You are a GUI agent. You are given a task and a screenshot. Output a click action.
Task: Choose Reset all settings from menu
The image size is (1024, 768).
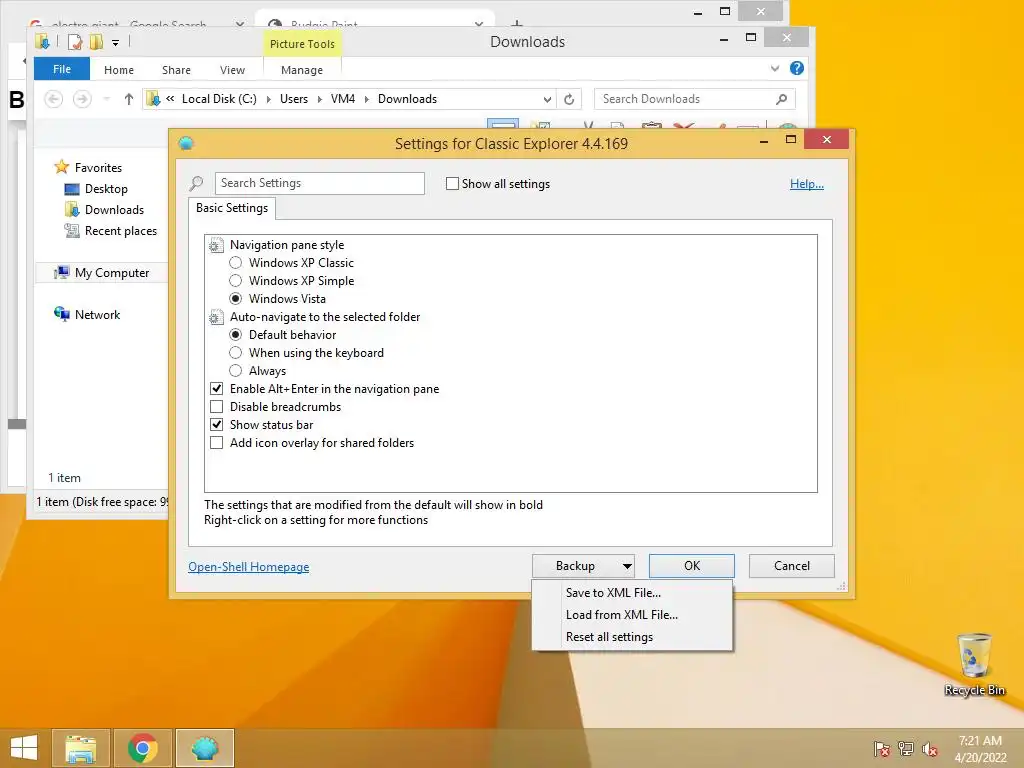click(609, 637)
